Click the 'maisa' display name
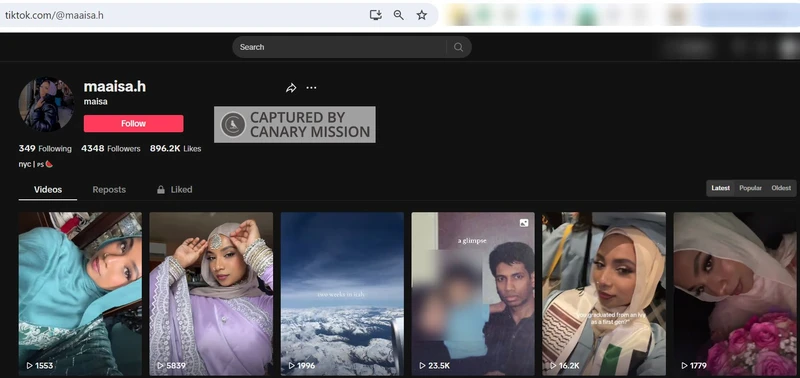The height and width of the screenshot is (378, 800). coord(95,102)
